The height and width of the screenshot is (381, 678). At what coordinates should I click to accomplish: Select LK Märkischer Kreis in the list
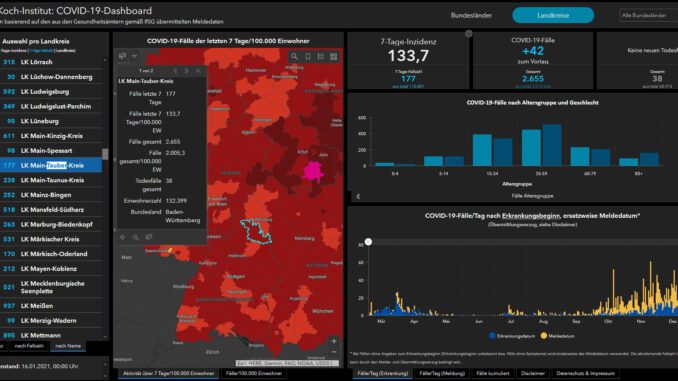[x=51, y=239]
